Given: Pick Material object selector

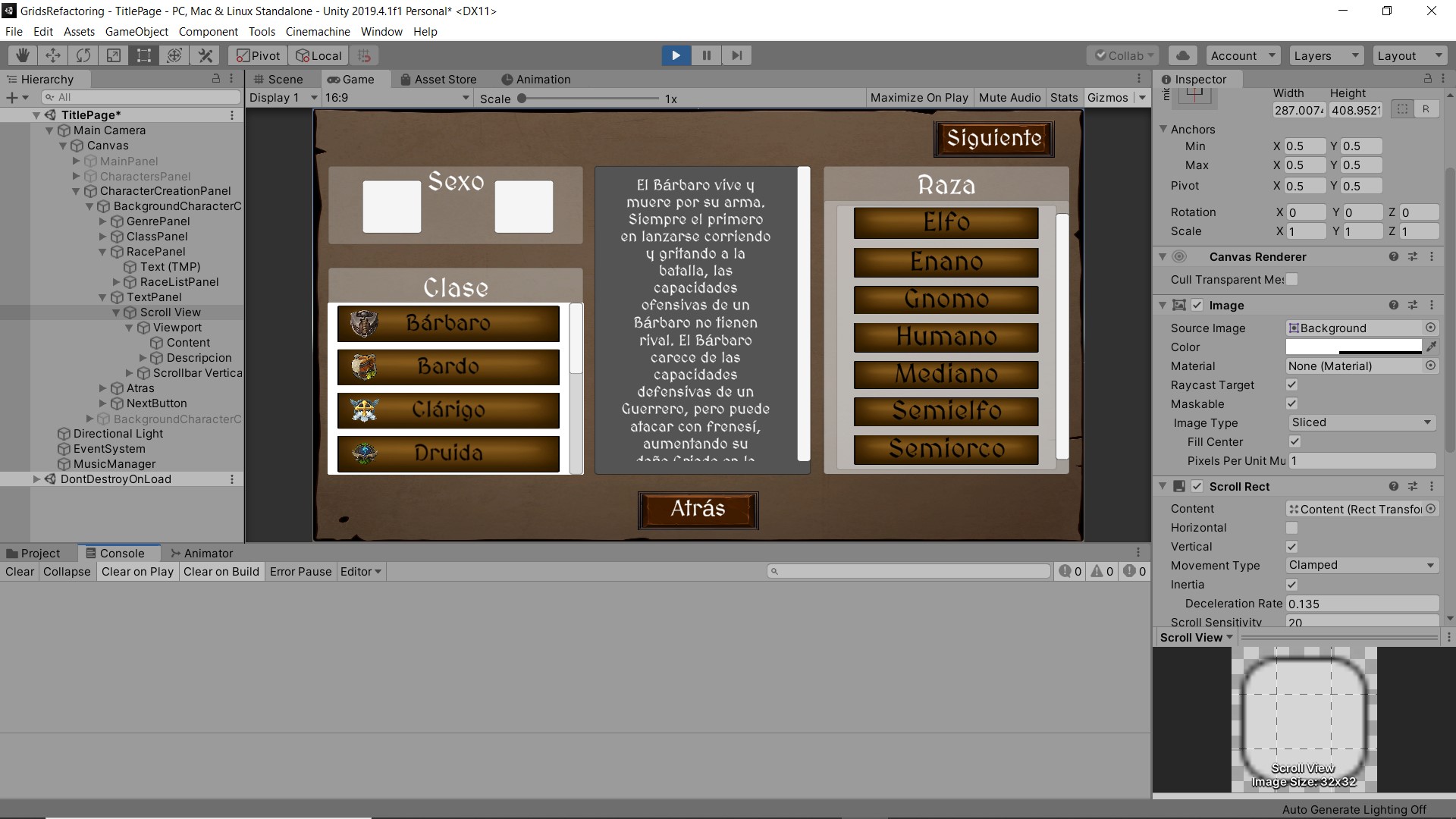Looking at the screenshot, I should point(1430,366).
